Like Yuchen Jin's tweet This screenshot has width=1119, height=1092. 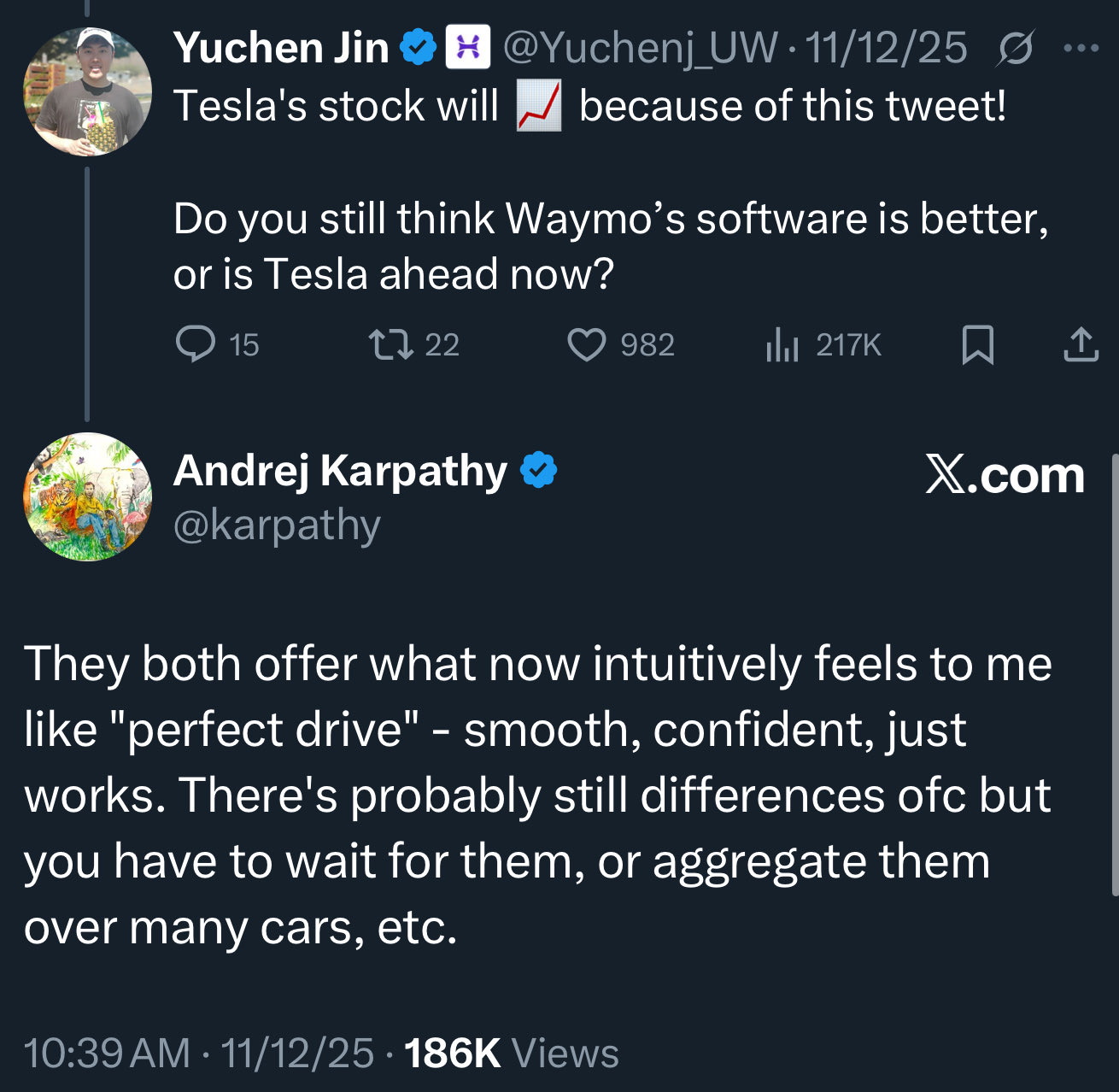(x=587, y=345)
